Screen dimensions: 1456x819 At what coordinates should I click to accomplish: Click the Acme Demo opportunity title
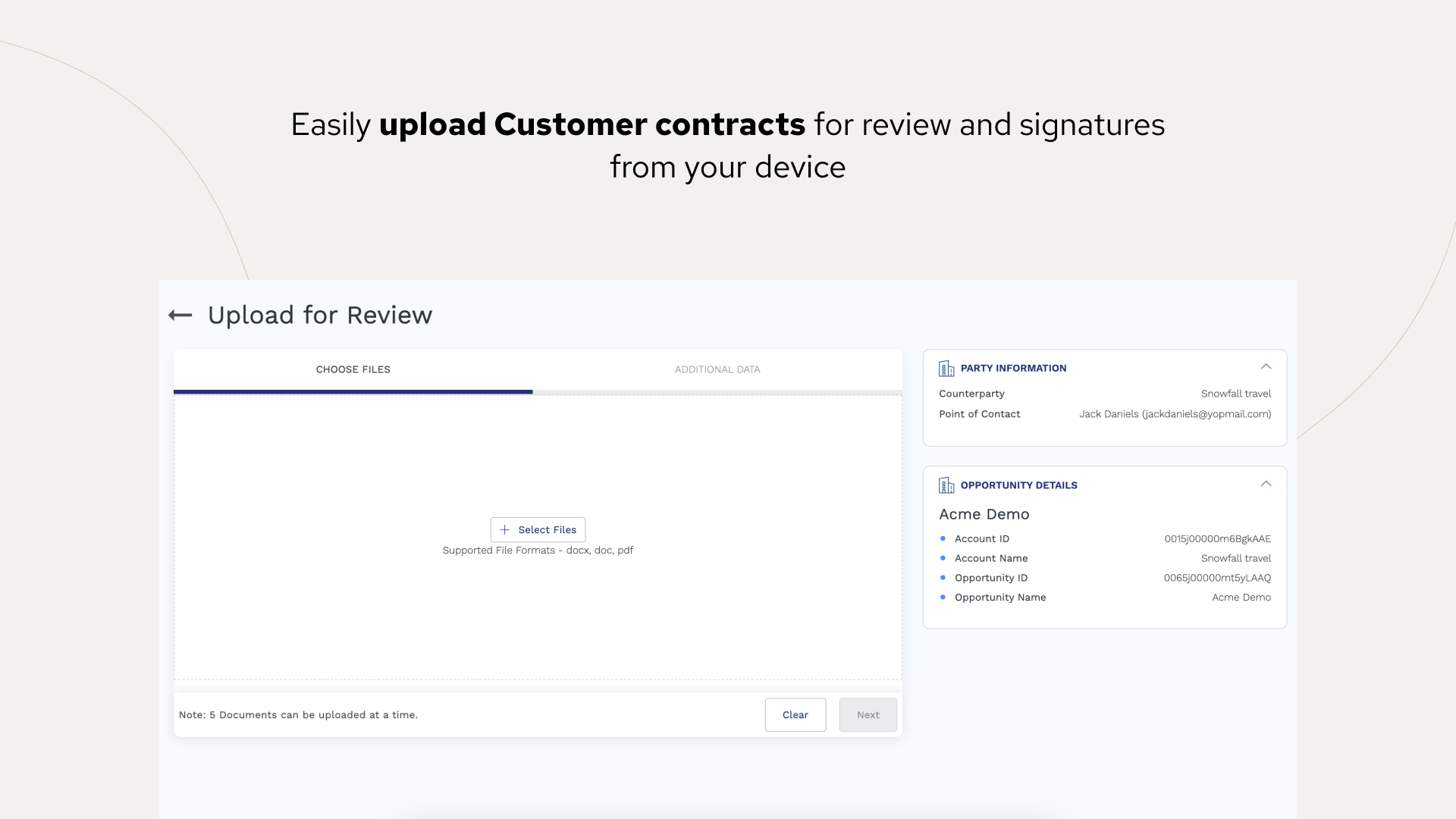[984, 514]
